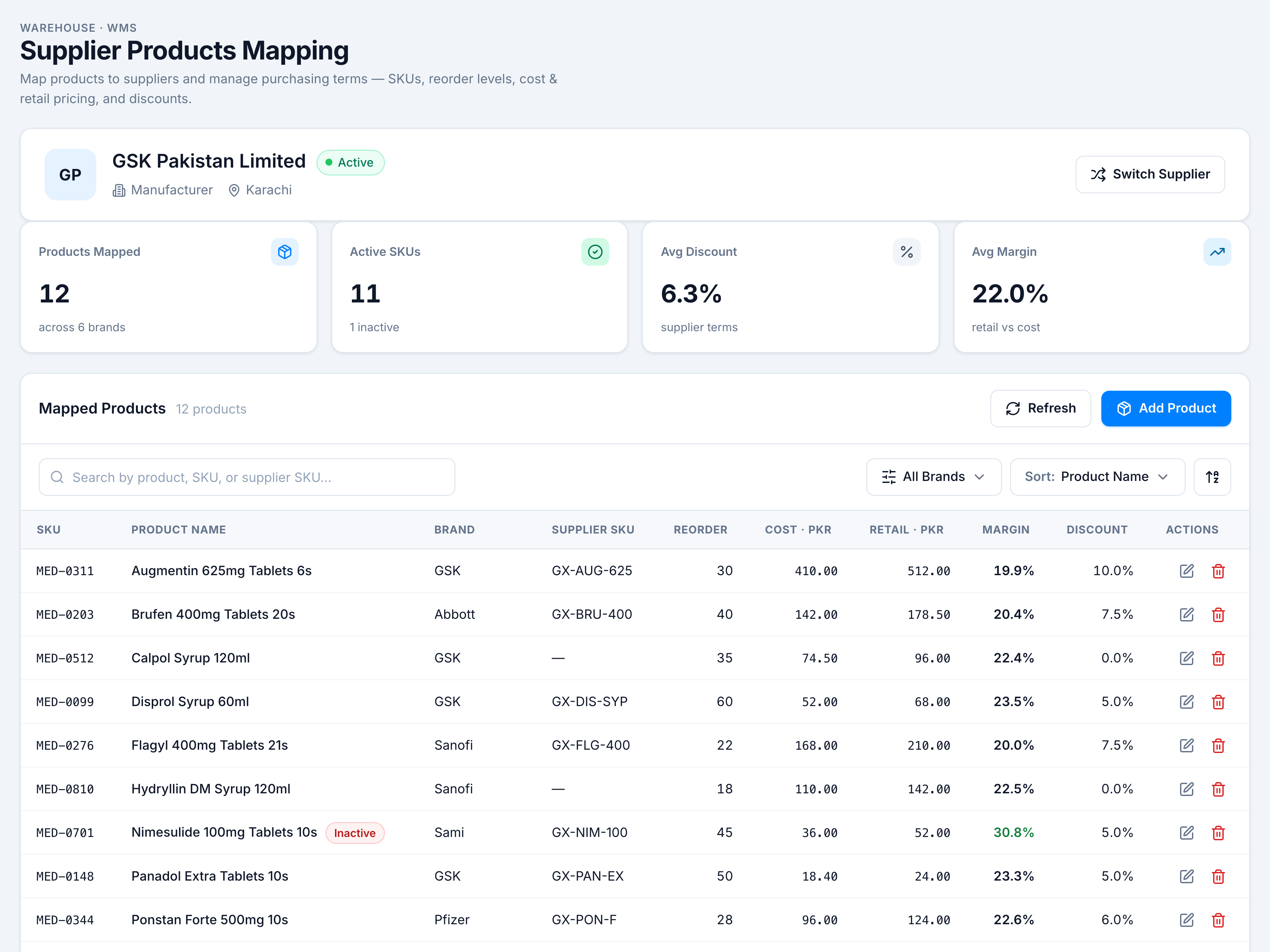Select SKU MED-0344

[65, 920]
